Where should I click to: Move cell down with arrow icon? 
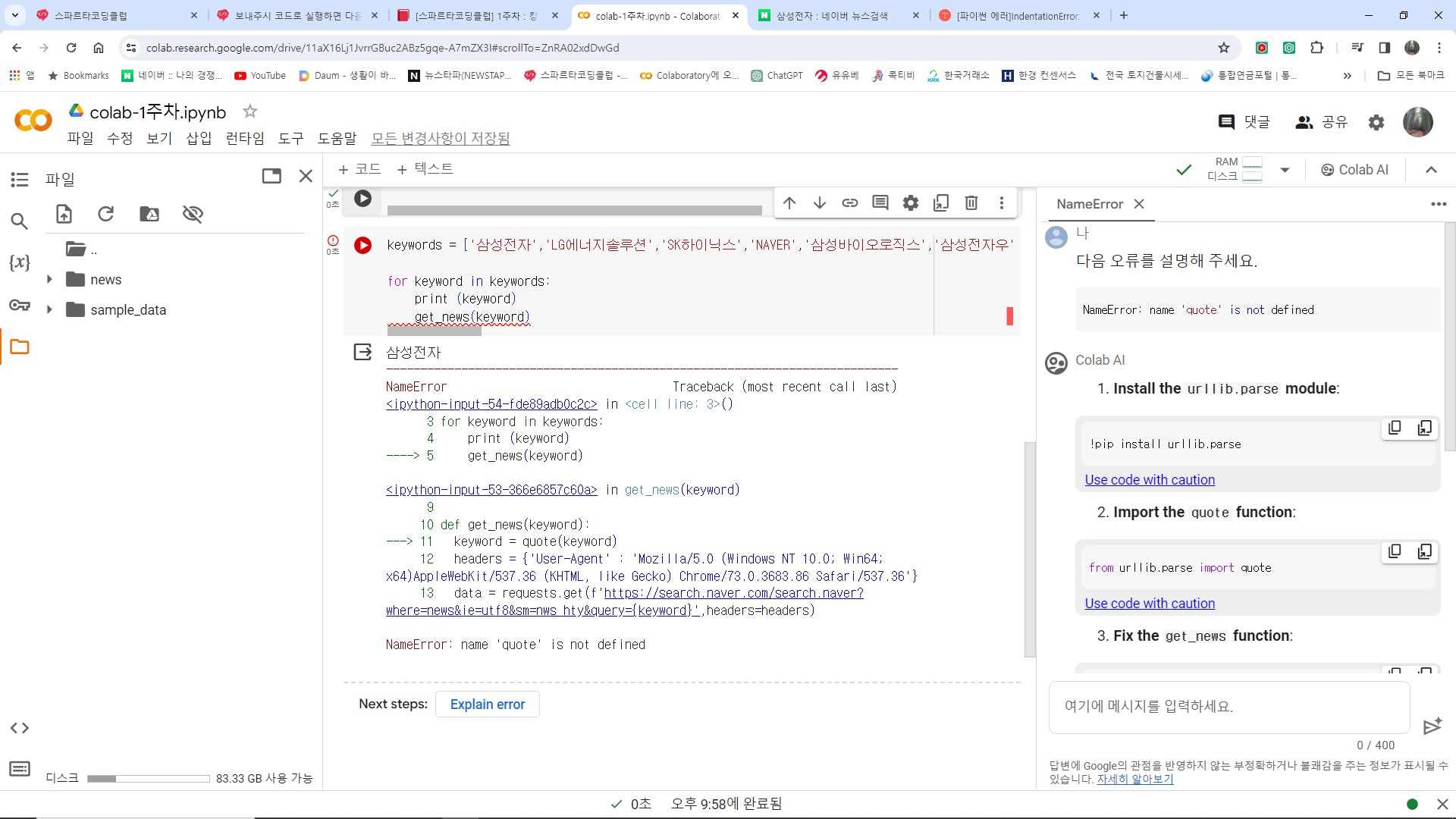(820, 202)
